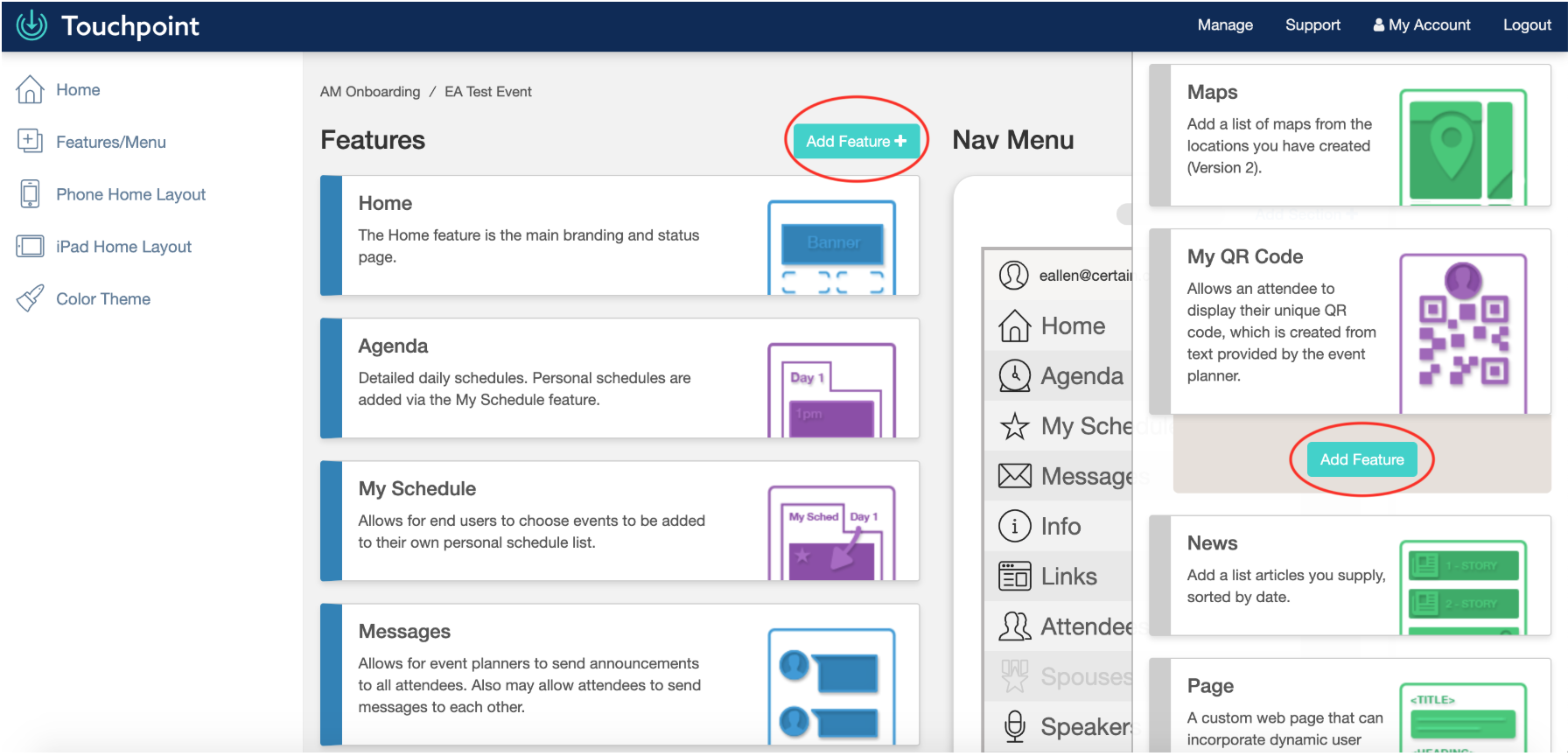This screenshot has width=1568, height=756.
Task: Select the Agenda feature card title
Action: point(393,346)
